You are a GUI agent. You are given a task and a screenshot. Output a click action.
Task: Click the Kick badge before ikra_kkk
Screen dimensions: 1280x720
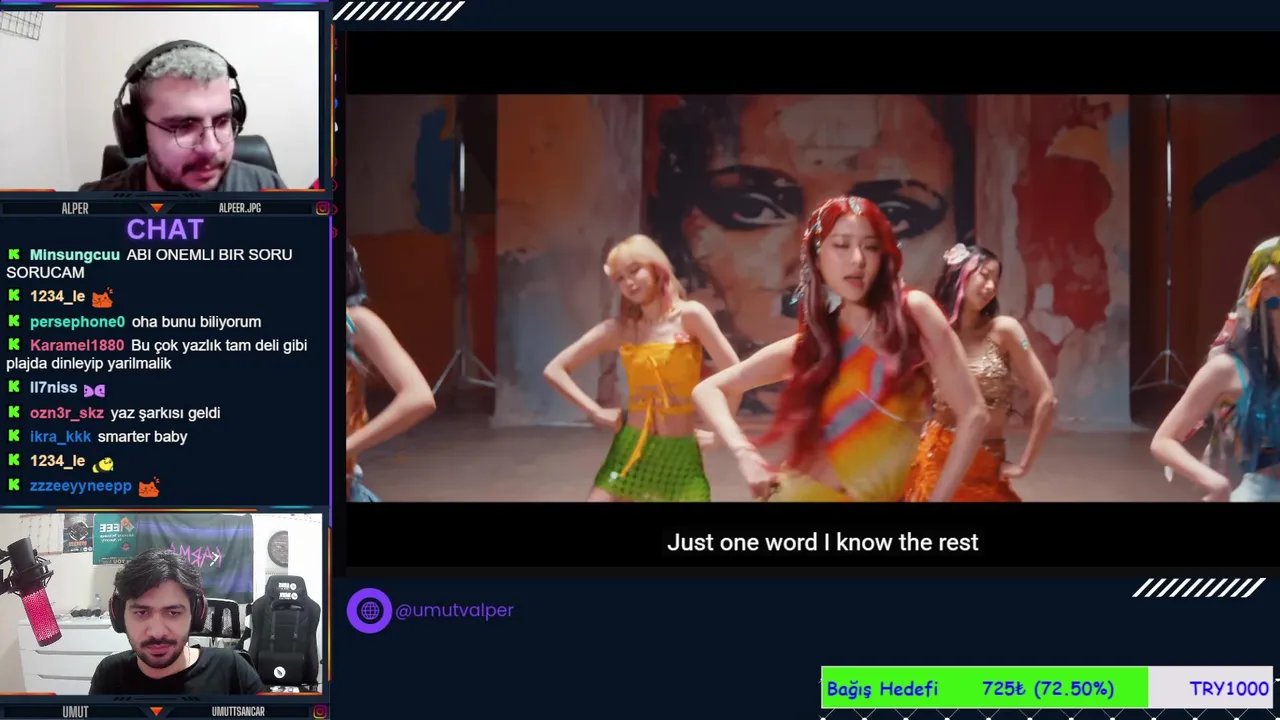tap(14, 436)
